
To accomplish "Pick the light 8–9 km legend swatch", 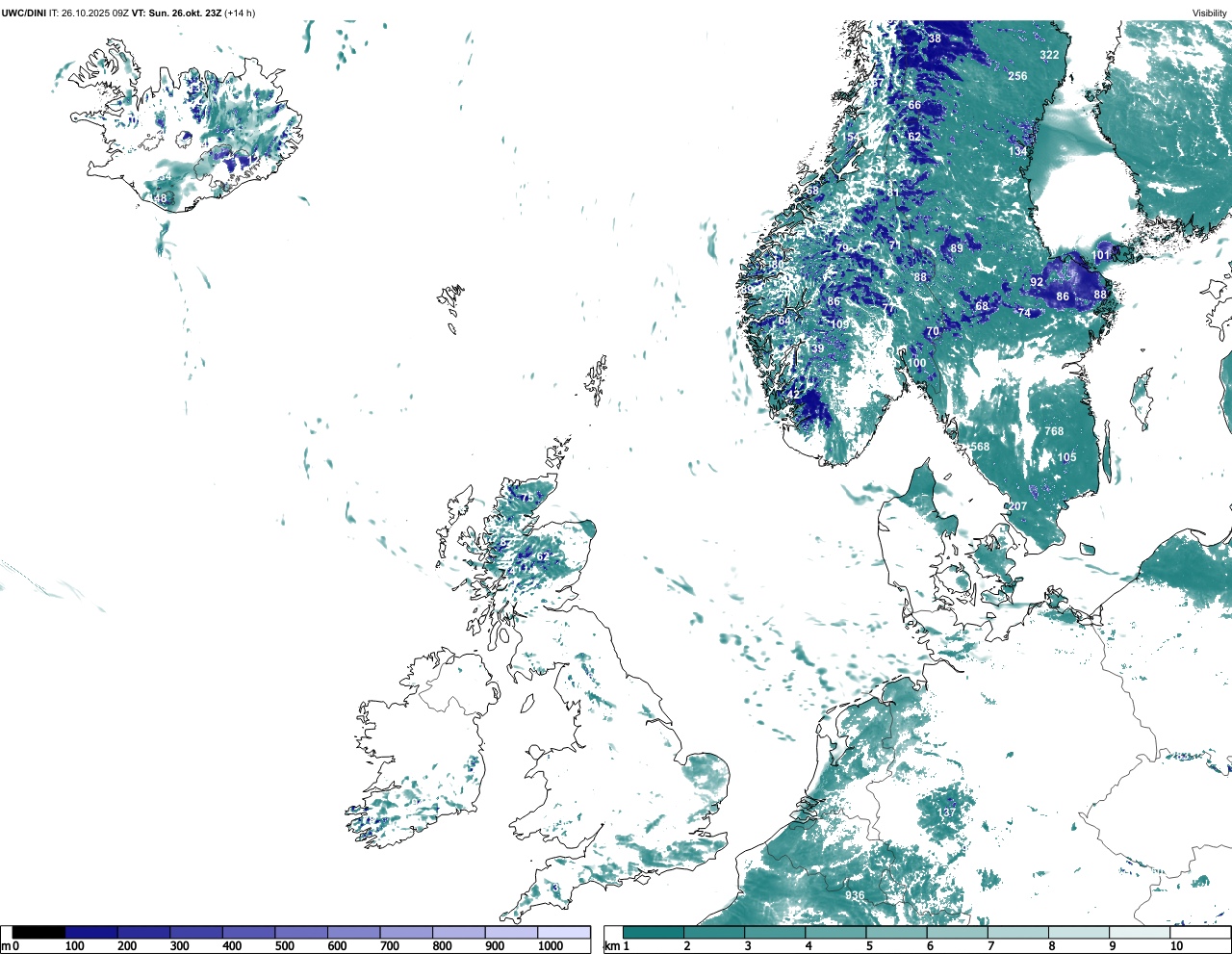I will [x=1080, y=932].
